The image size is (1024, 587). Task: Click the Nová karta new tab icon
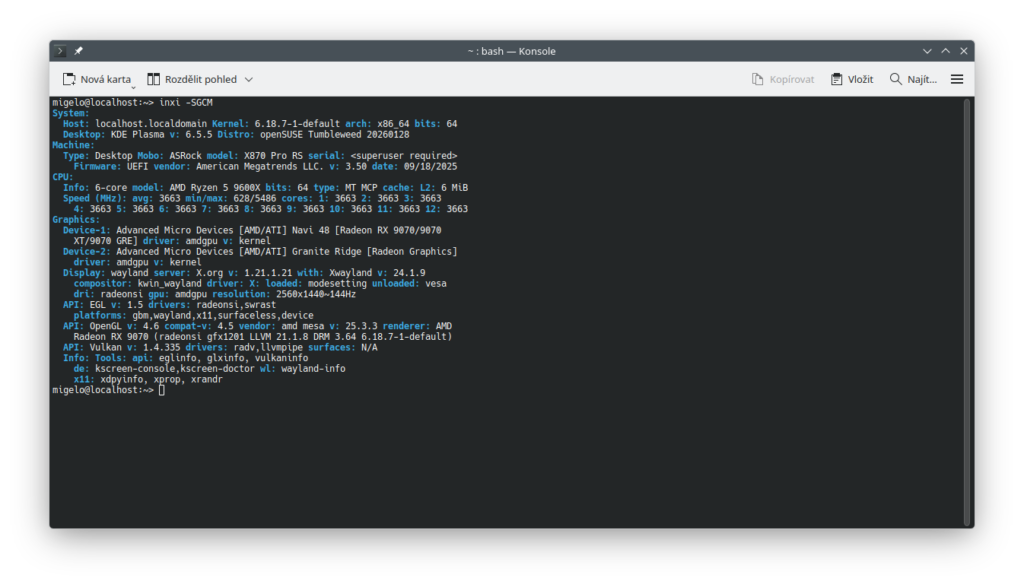(69, 79)
